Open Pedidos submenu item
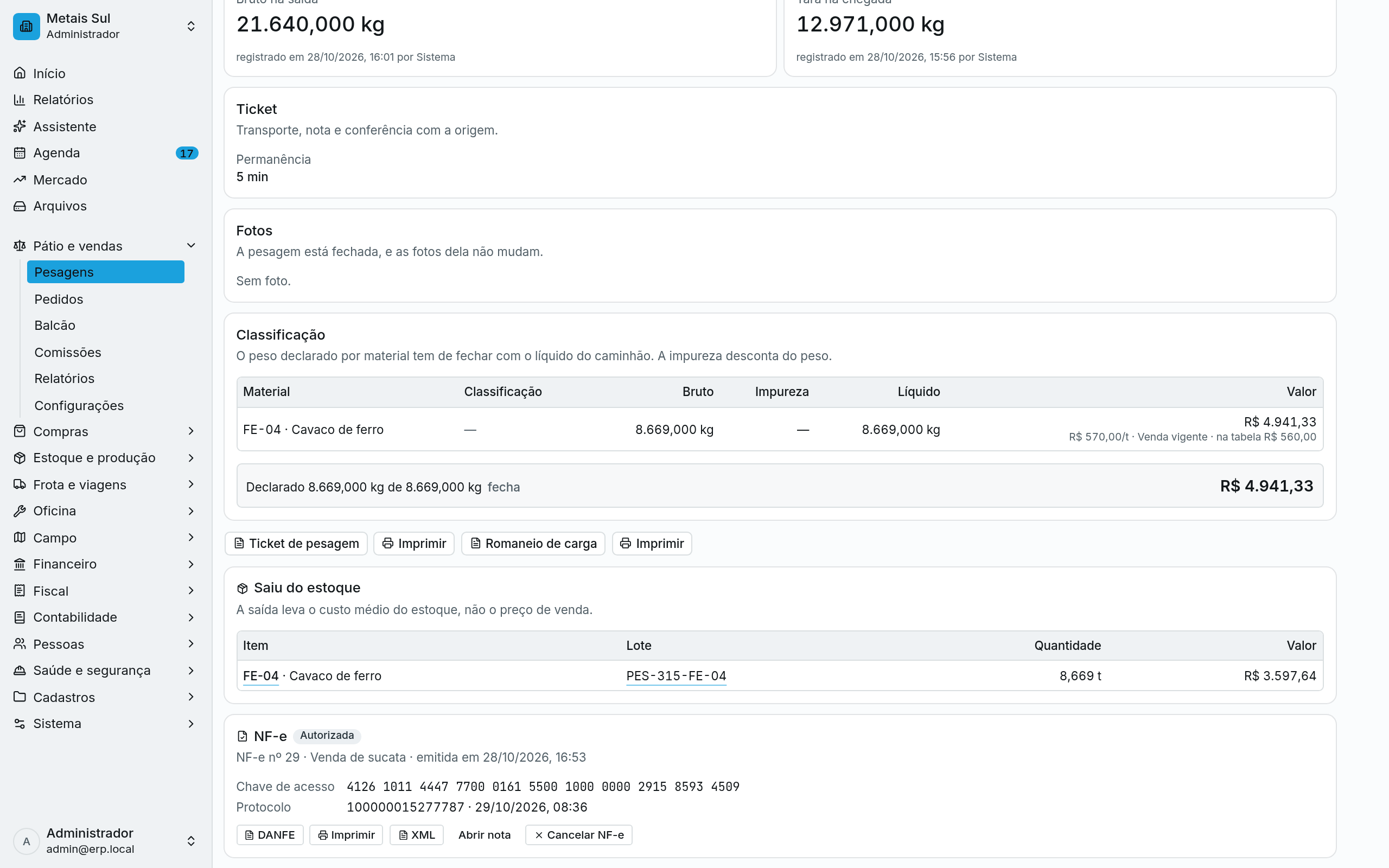 point(106,299)
